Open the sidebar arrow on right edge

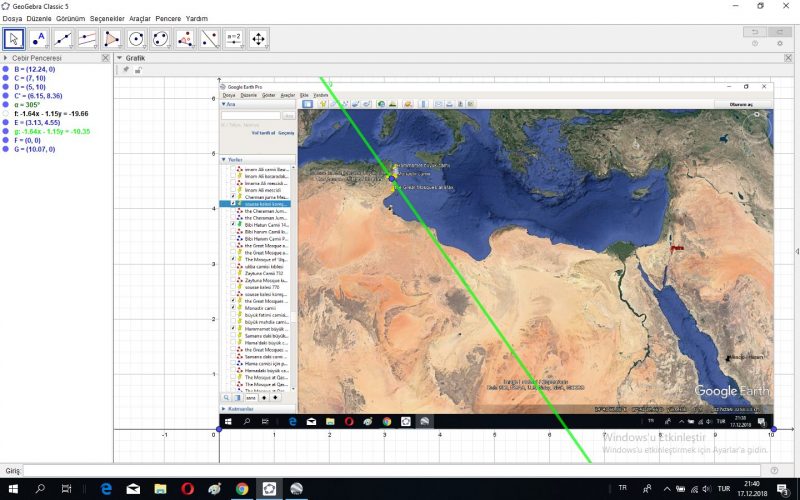(797, 251)
